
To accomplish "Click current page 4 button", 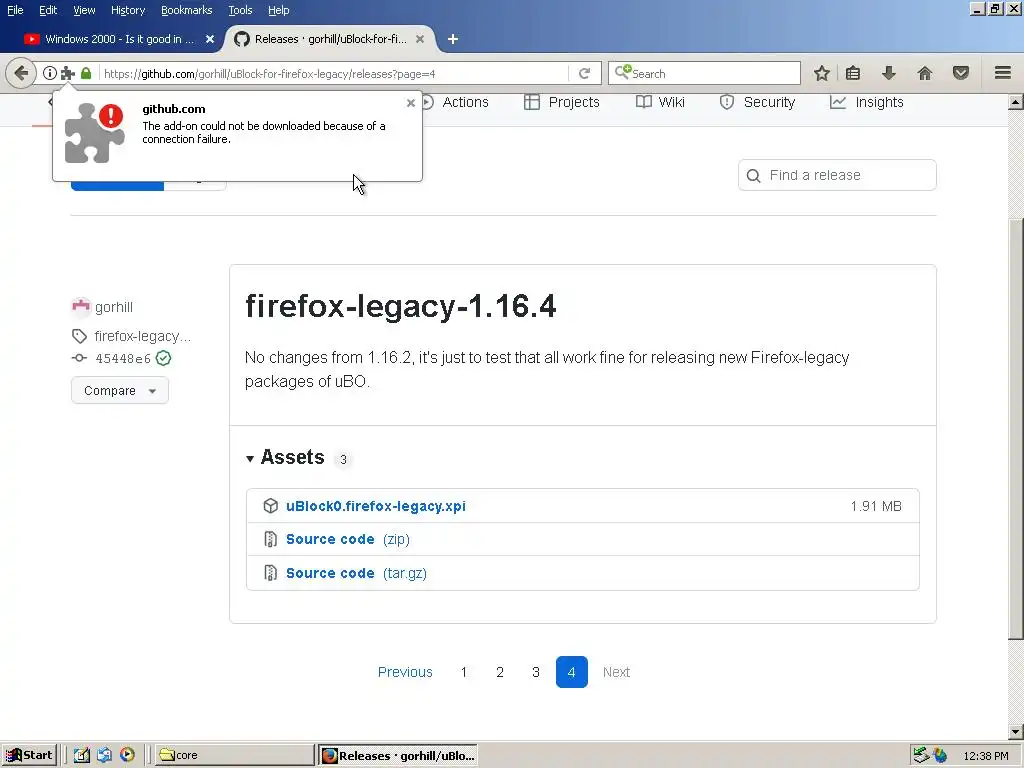I will point(571,672).
